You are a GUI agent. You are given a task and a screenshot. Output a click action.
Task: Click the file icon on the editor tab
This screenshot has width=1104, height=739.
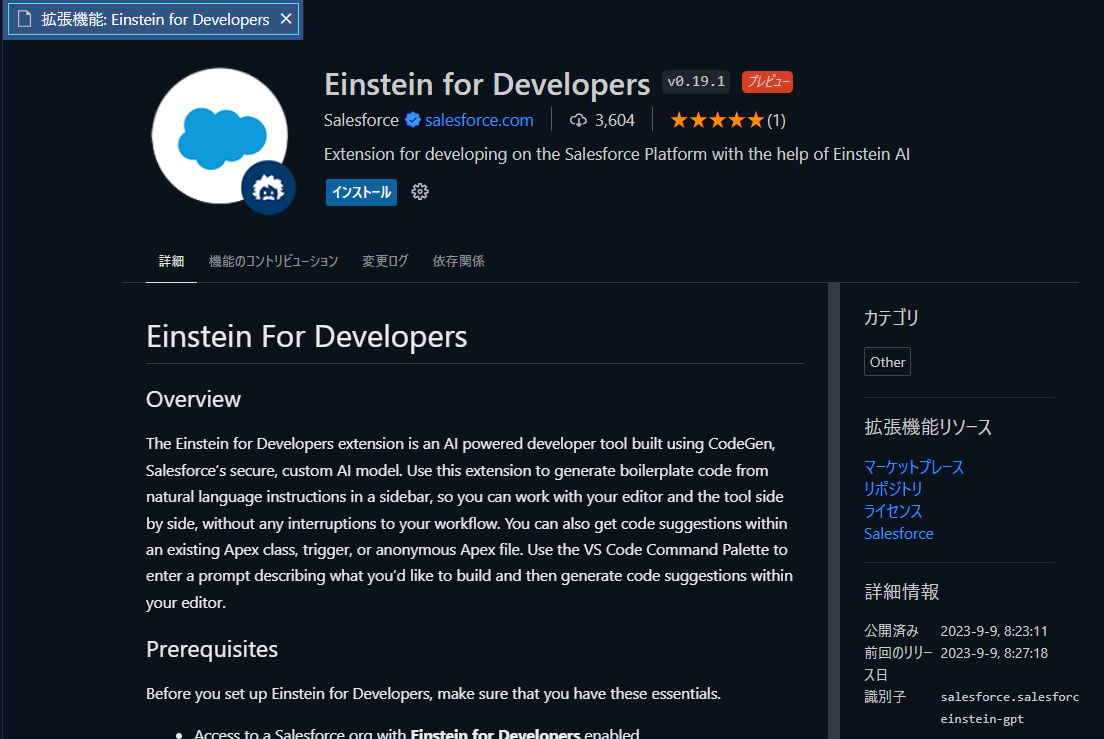(x=25, y=19)
